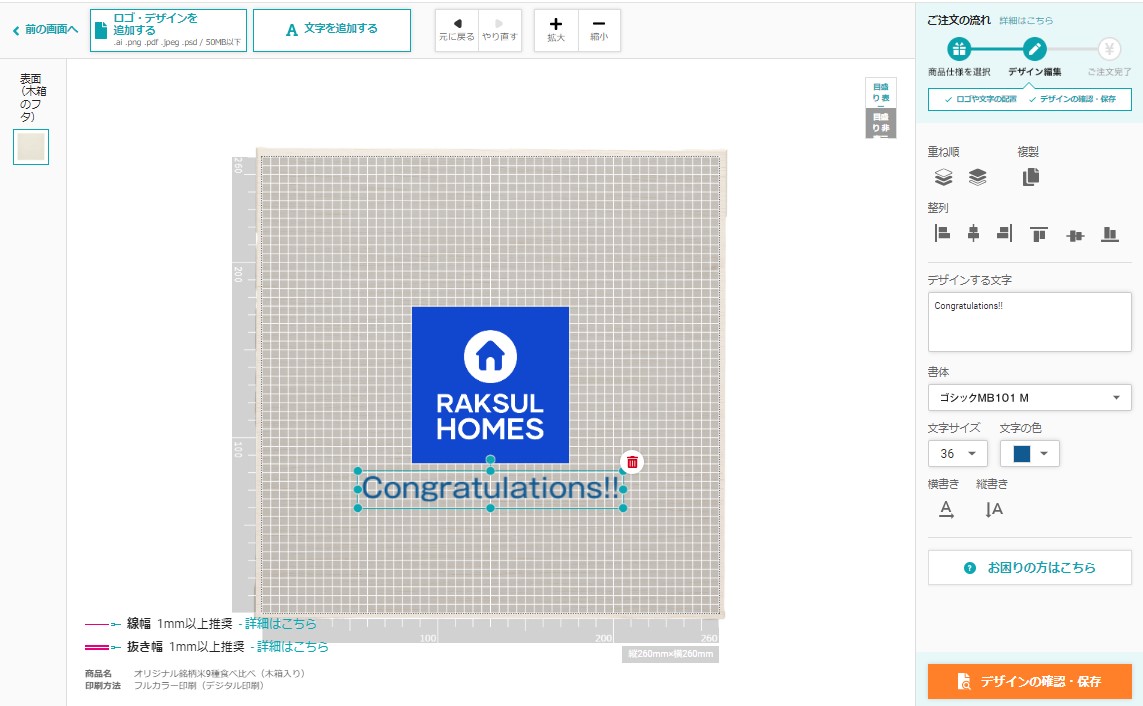Set text to horizontal writing (横書き)
1143x706 pixels.
tap(946, 509)
